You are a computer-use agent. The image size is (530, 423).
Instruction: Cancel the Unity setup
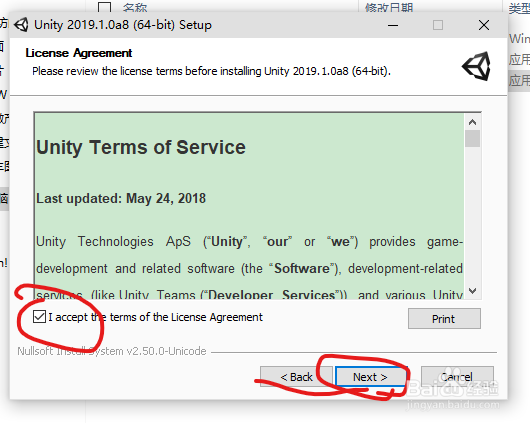coord(457,377)
